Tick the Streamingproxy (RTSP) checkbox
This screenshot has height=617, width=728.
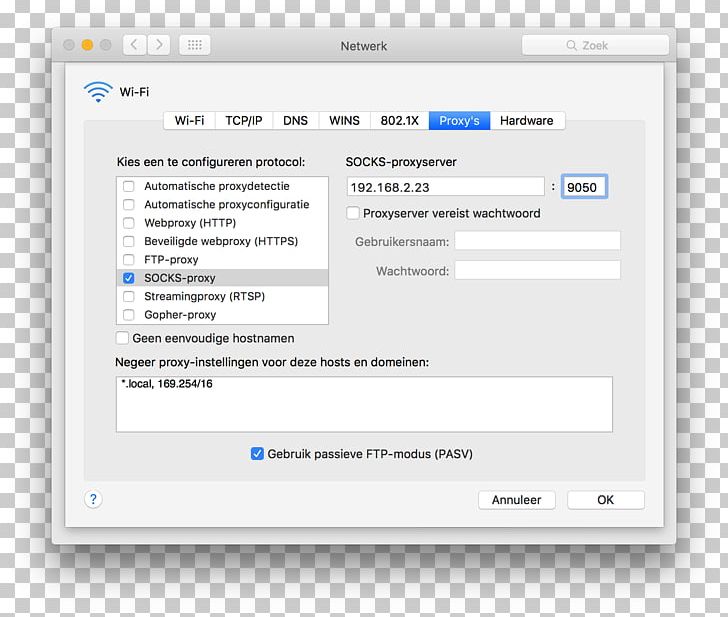pos(129,296)
